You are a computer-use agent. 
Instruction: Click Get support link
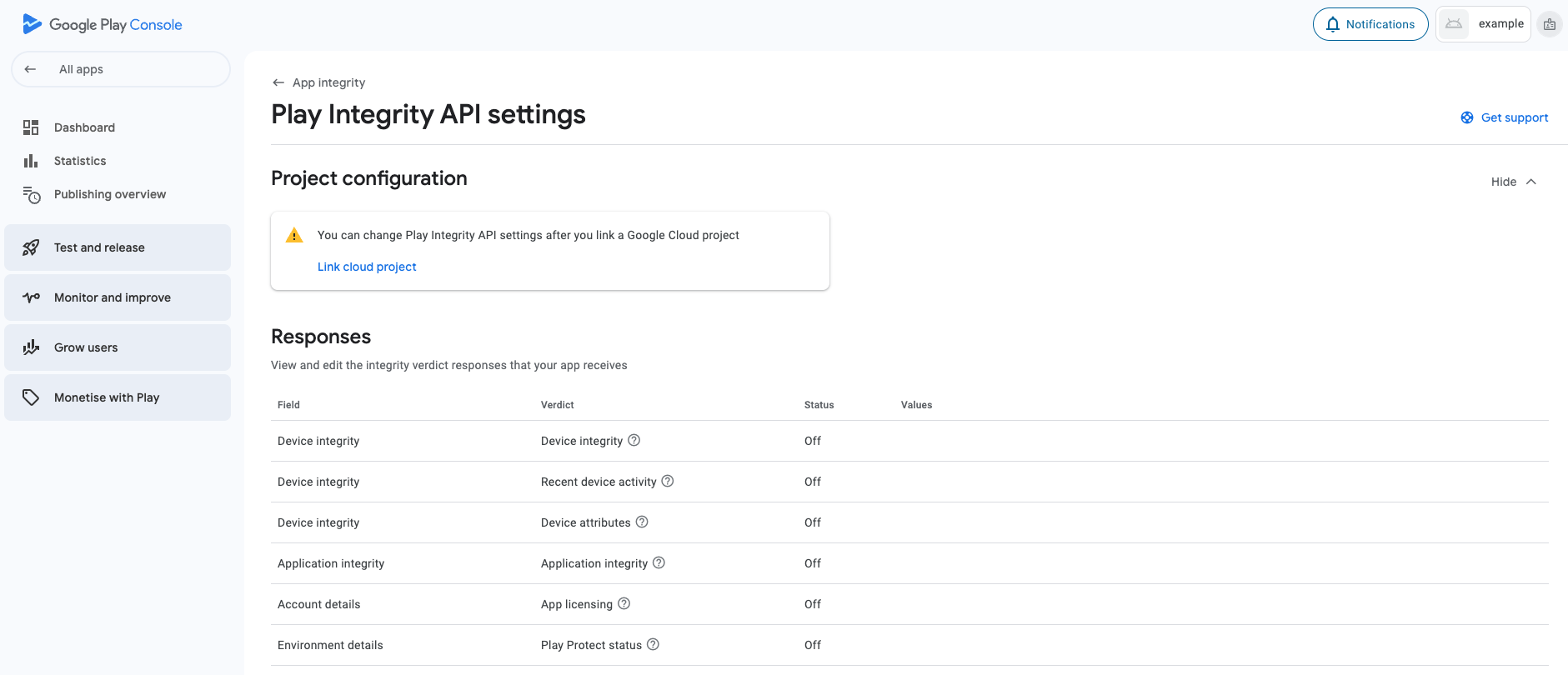1505,117
